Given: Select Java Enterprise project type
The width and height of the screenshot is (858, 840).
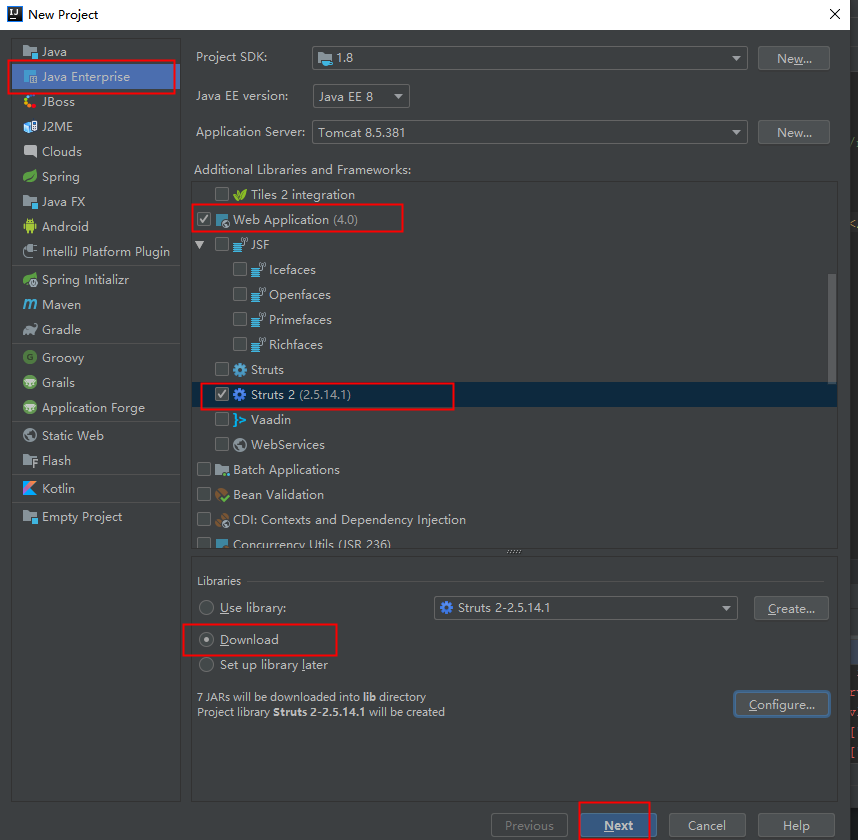Looking at the screenshot, I should tap(96, 77).
